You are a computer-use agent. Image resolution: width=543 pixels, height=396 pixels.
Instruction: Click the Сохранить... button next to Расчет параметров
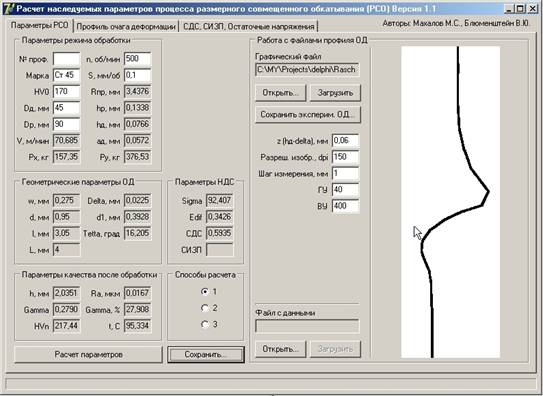click(206, 354)
